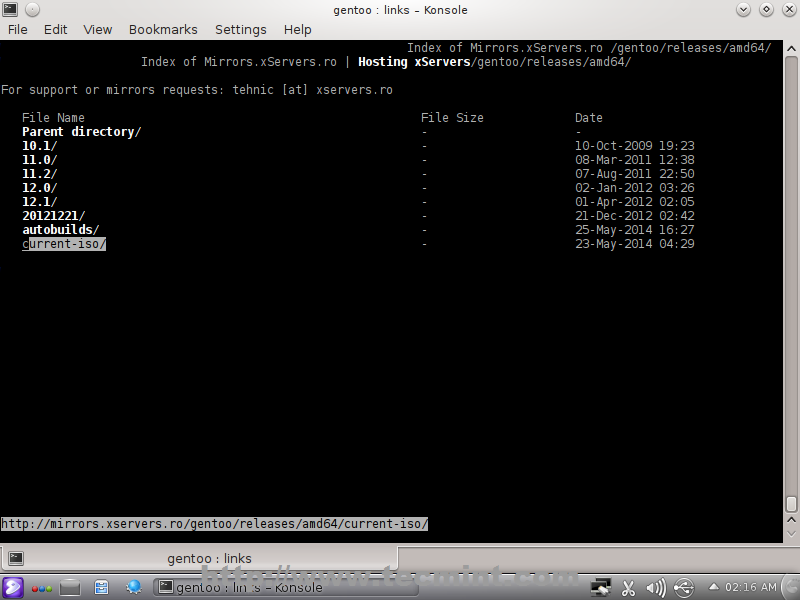Click the screen sharing tray icon
This screenshot has height=600, width=800.
point(600,588)
